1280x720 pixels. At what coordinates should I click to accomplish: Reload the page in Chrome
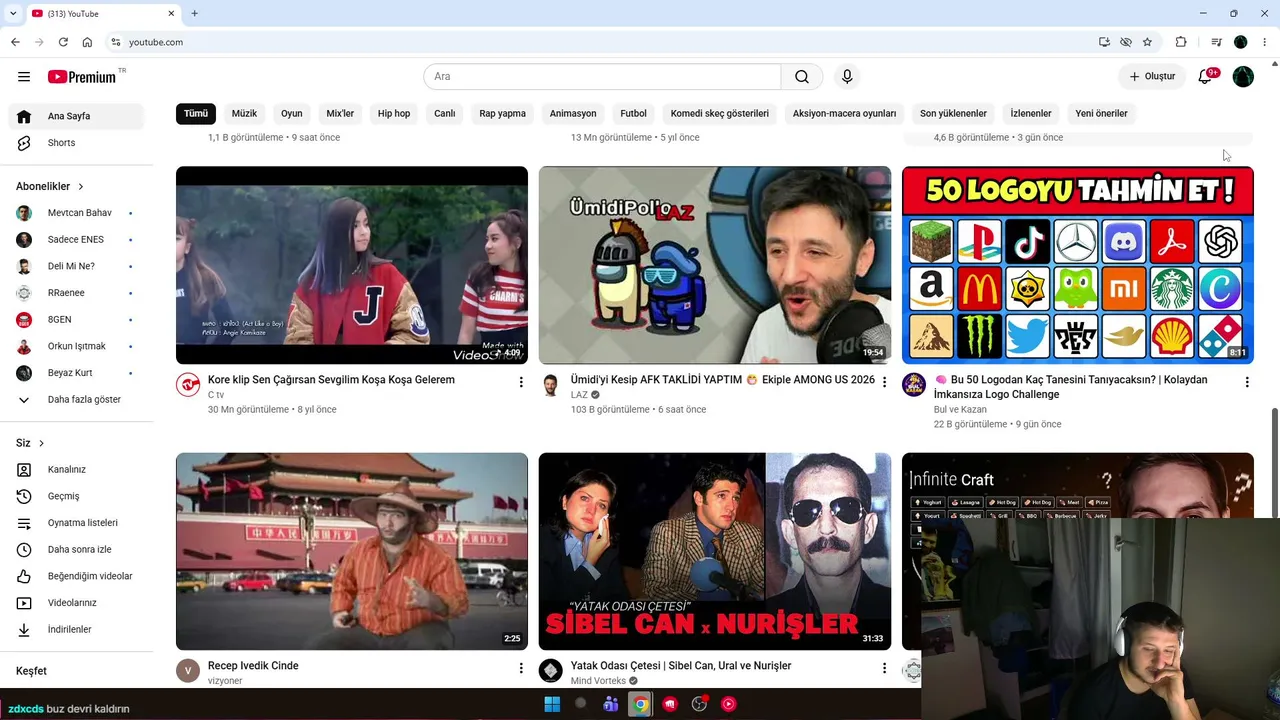(63, 42)
